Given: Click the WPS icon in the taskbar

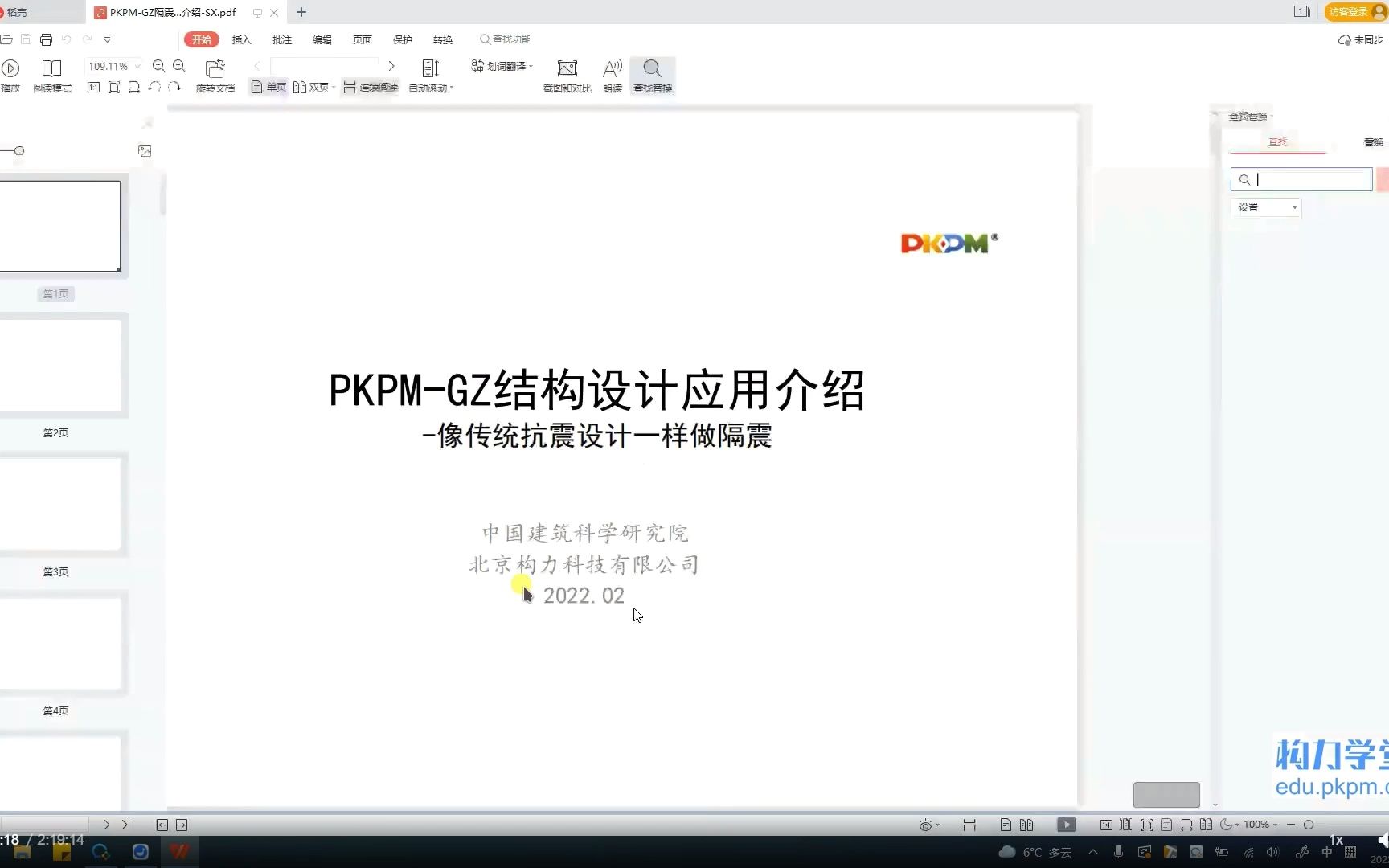Looking at the screenshot, I should click(179, 852).
